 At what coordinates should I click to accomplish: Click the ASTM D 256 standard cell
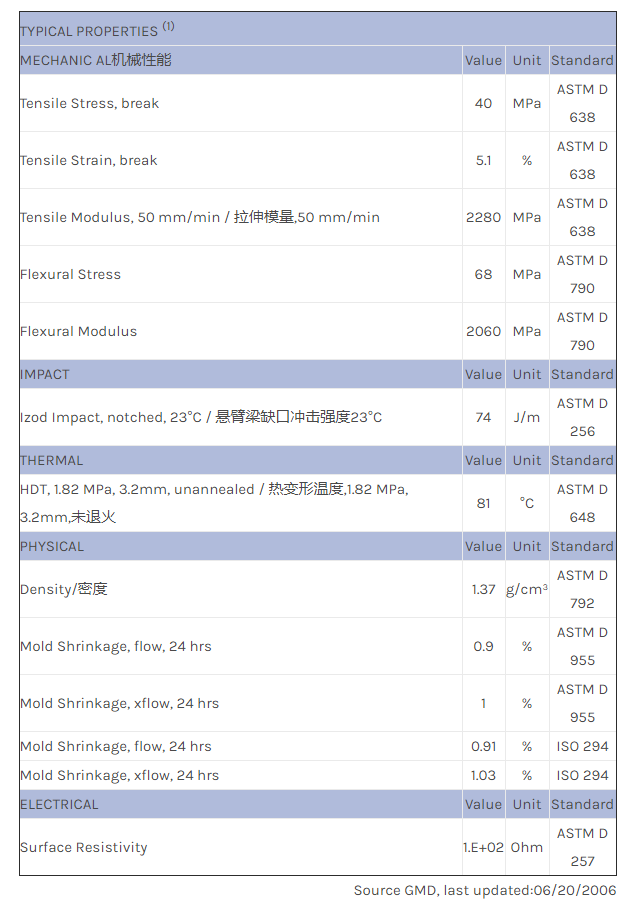(582, 417)
